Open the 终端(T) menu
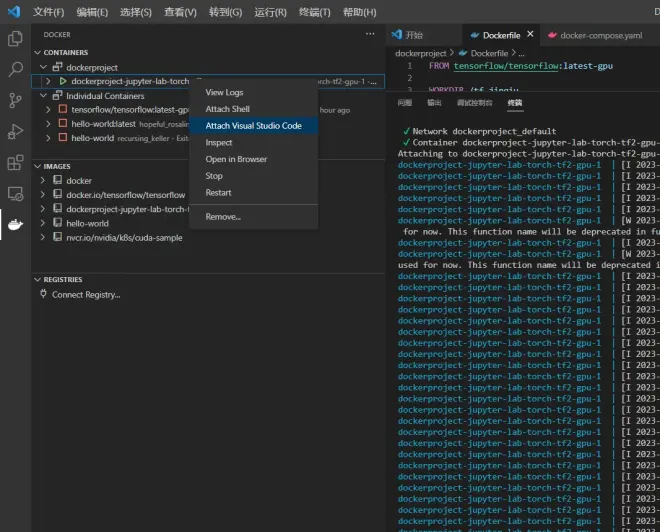Viewport: 660px width, 532px height. click(314, 12)
